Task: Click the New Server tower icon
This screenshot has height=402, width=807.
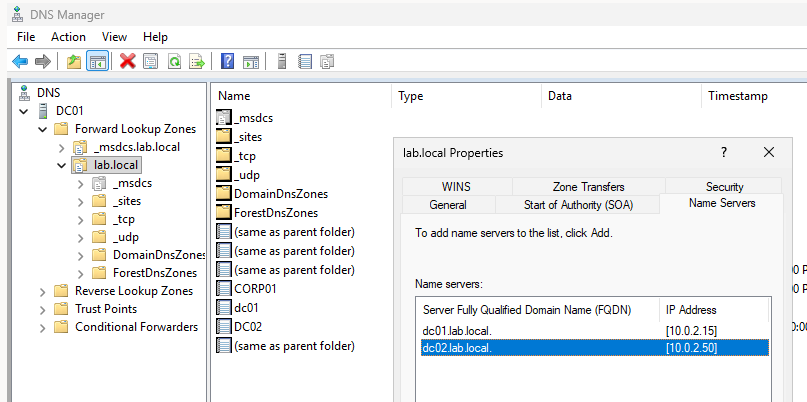Action: pyautogui.click(x=282, y=62)
